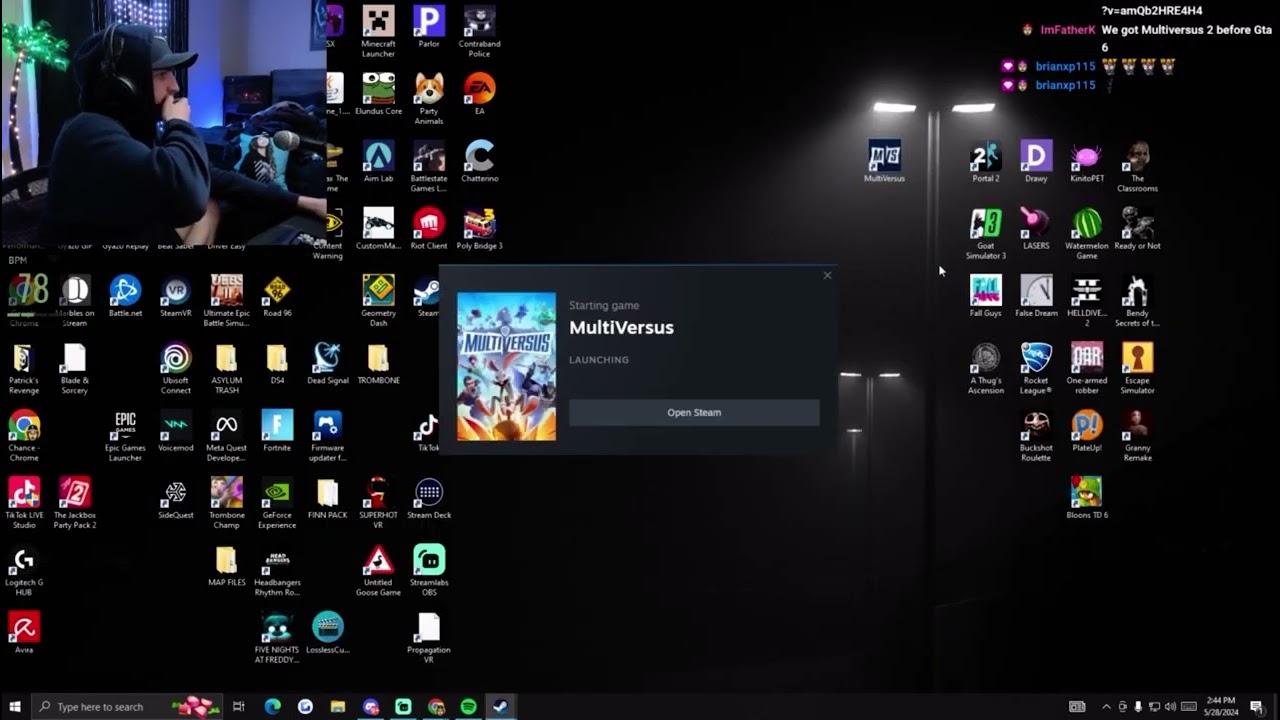The height and width of the screenshot is (720, 1280).
Task: Select the Buckshot Roulette icon
Action: 1036,435
